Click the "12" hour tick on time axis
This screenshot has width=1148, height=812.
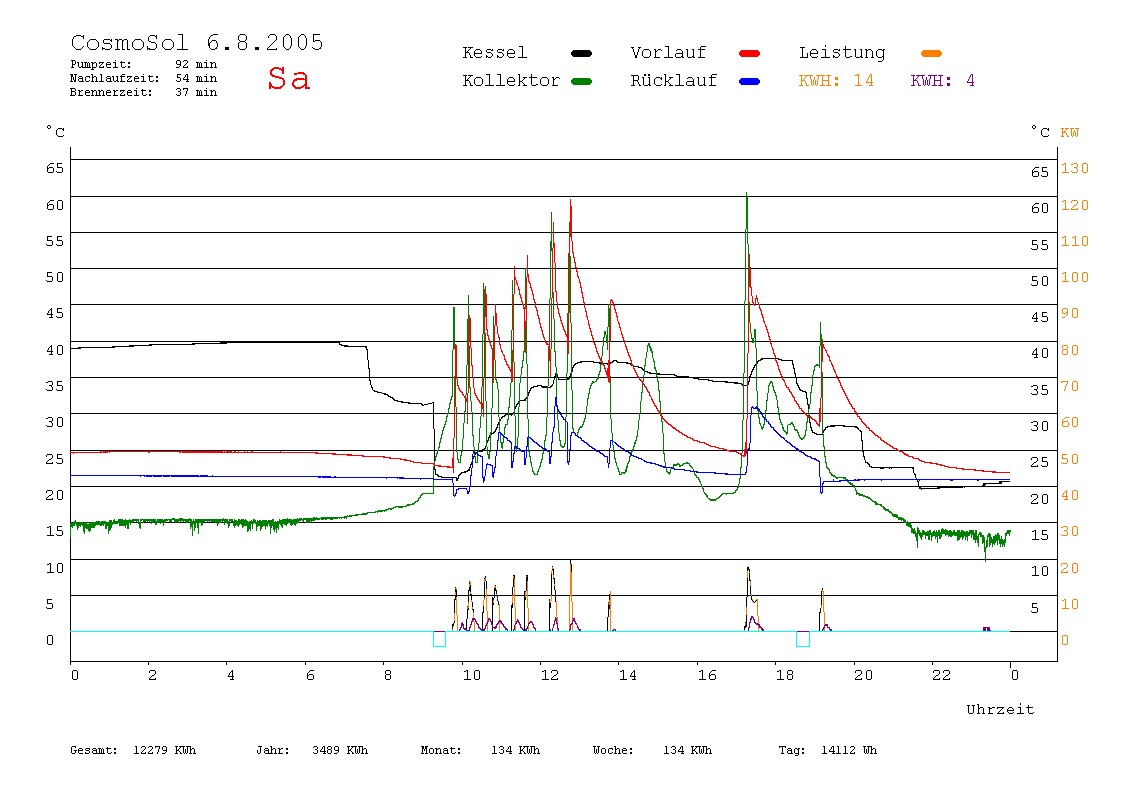pyautogui.click(x=550, y=675)
